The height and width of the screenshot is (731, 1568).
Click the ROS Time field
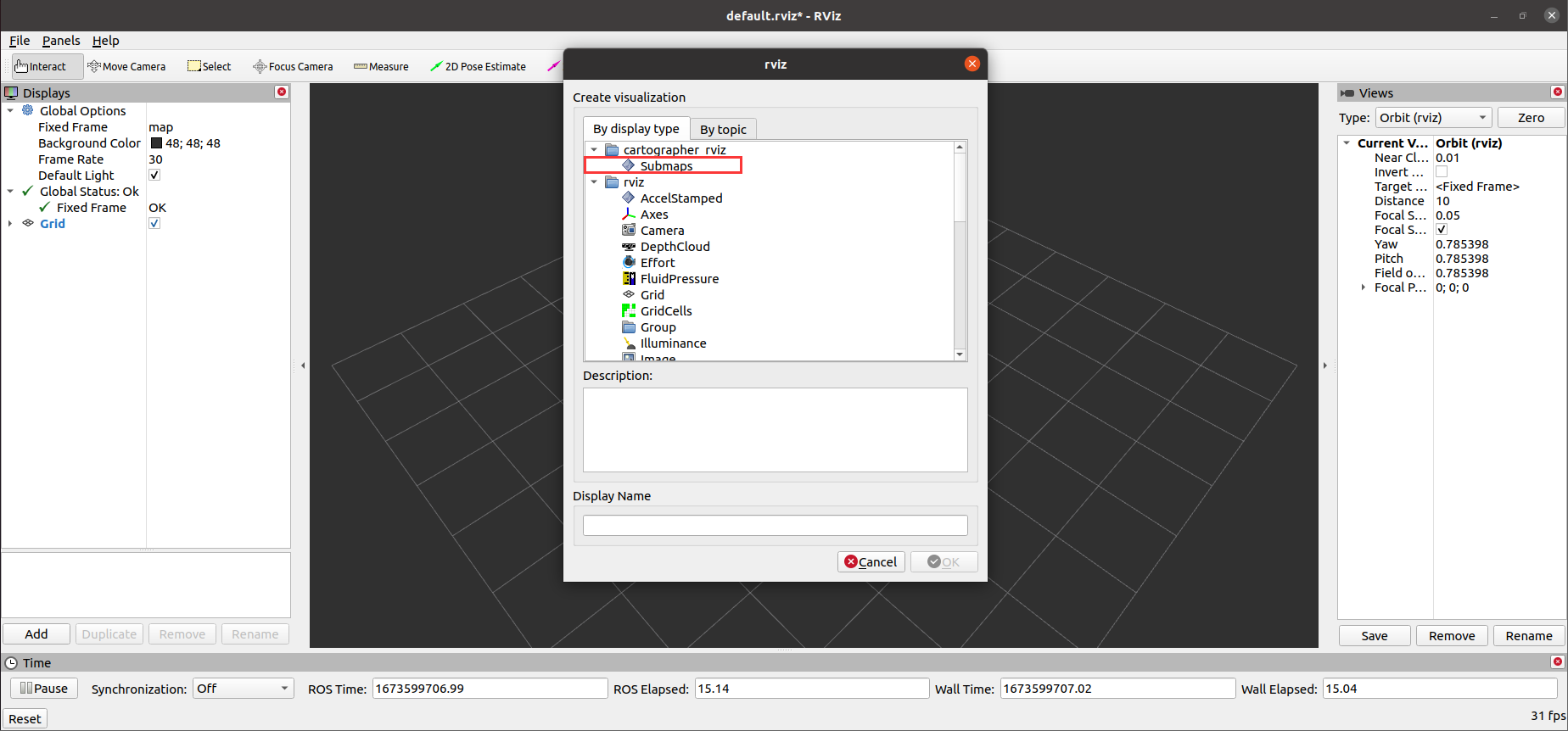pyautogui.click(x=490, y=688)
